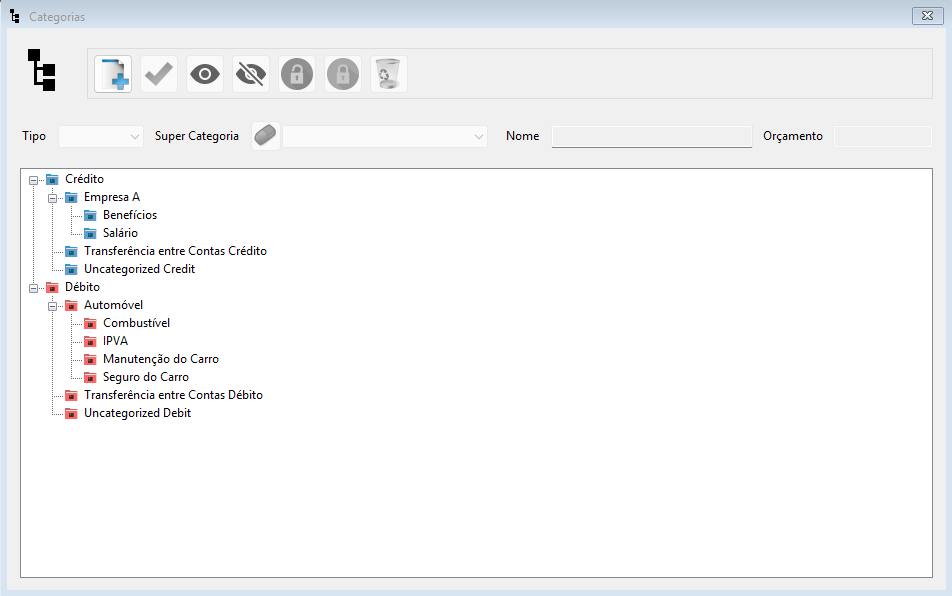Click the eraser icon beside Super Categoria

coord(265,136)
